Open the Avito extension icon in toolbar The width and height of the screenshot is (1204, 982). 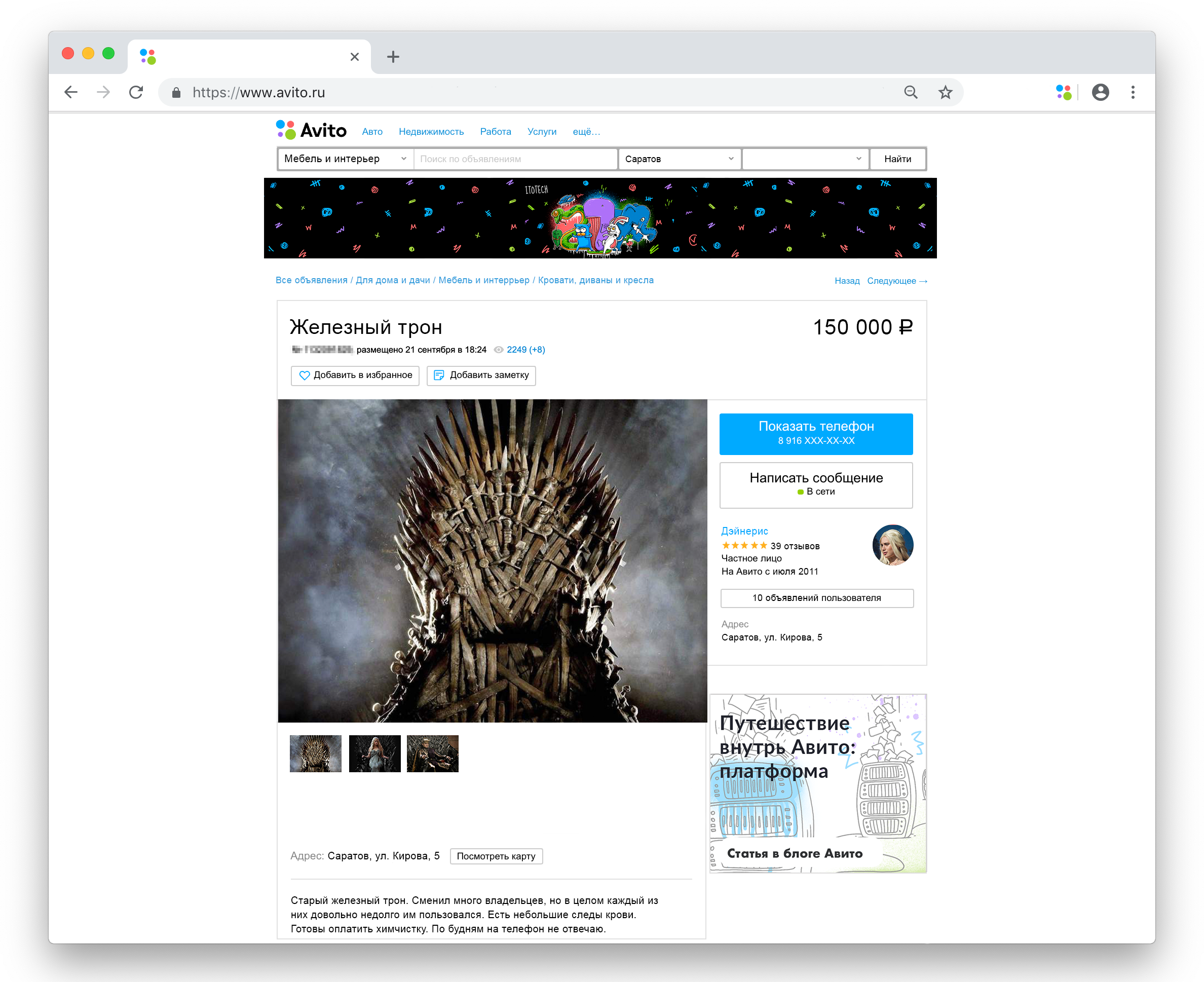coord(1063,92)
